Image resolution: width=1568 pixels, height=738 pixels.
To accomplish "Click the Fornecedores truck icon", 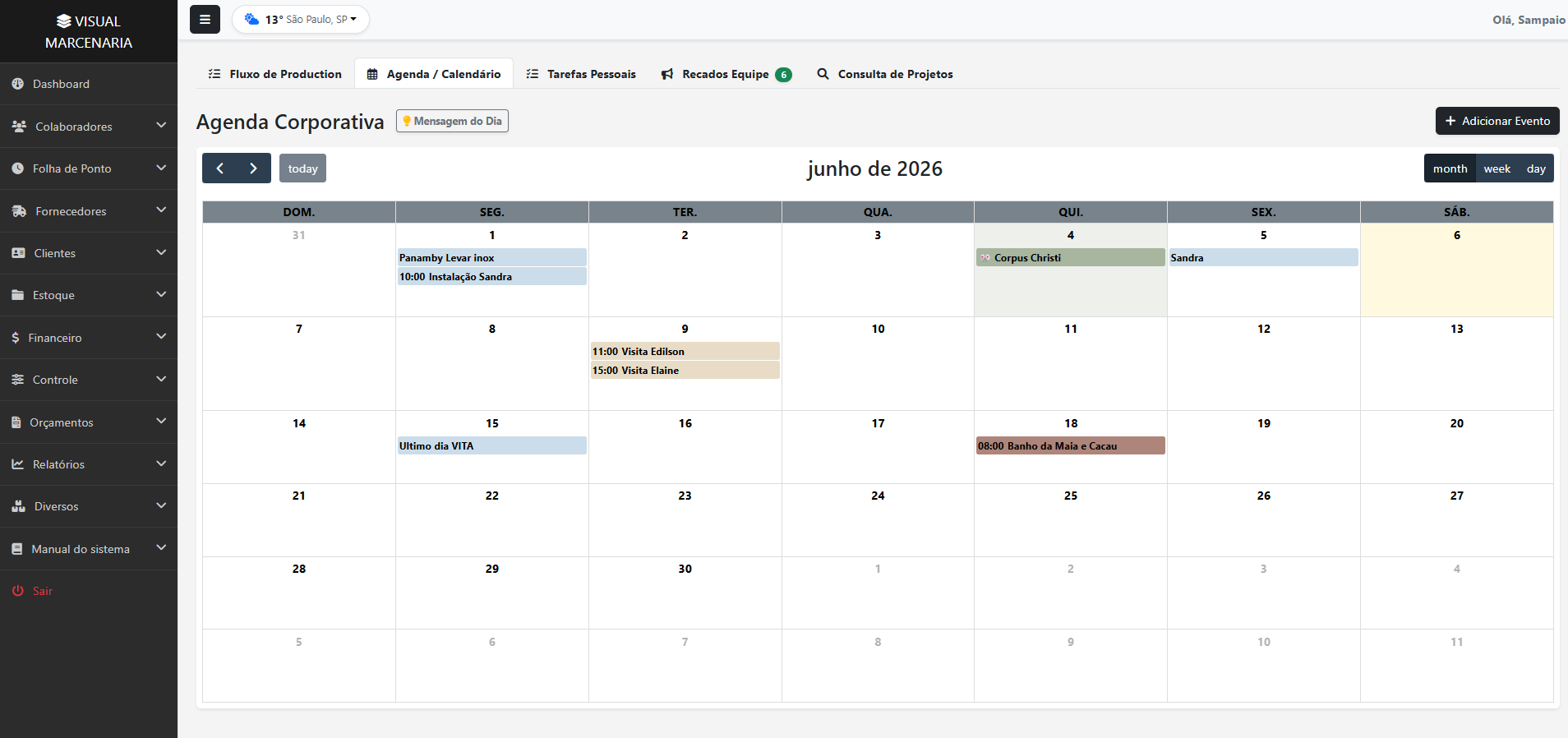I will (x=19, y=211).
